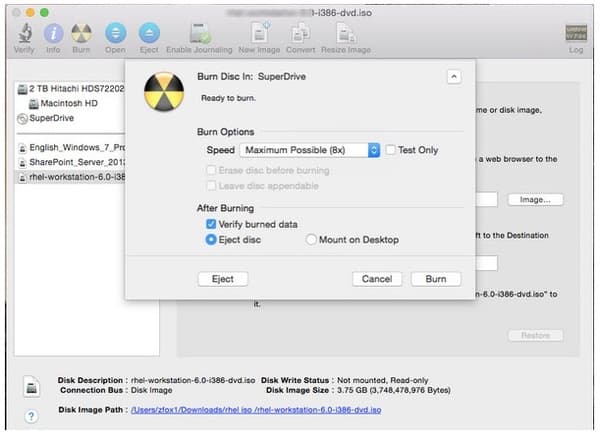Click the Eject button in dialog
The width and height of the screenshot is (600, 434).
pyautogui.click(x=223, y=279)
